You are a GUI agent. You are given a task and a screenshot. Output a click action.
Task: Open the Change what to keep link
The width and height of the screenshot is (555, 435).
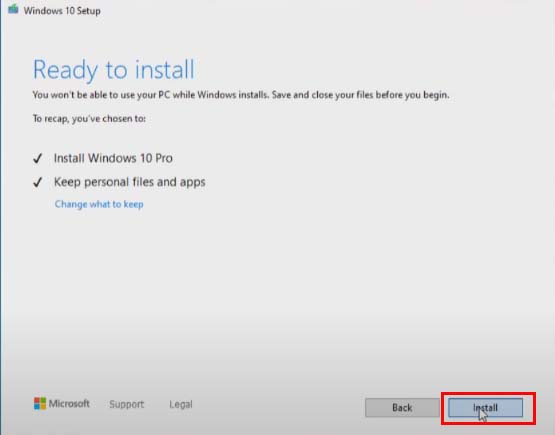tap(99, 204)
